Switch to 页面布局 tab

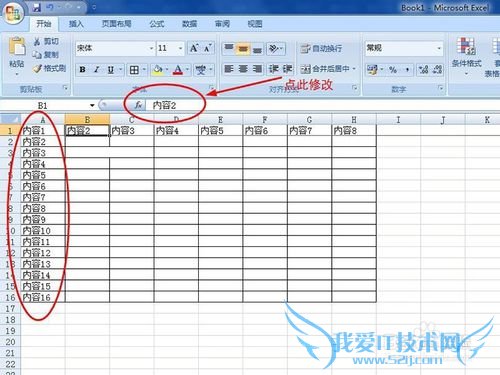click(116, 24)
